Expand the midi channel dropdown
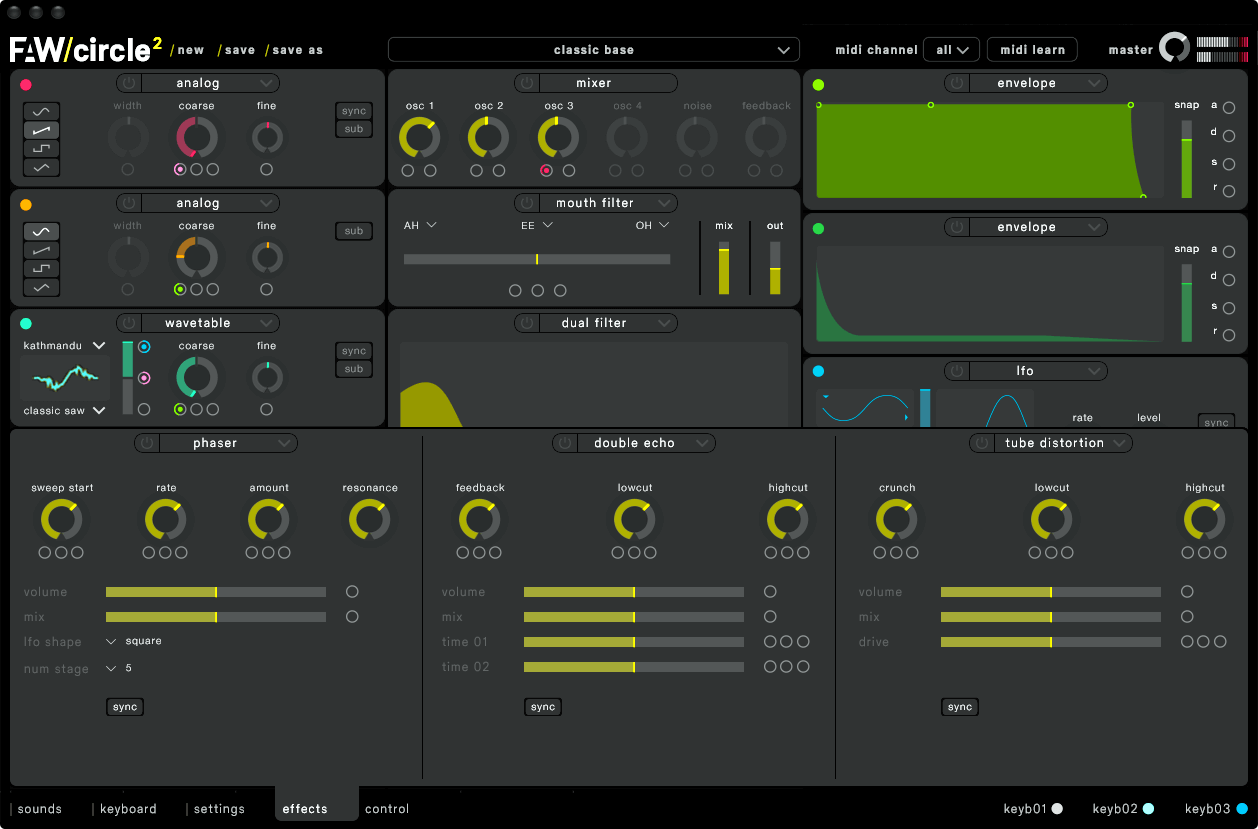1258x829 pixels. (951, 50)
